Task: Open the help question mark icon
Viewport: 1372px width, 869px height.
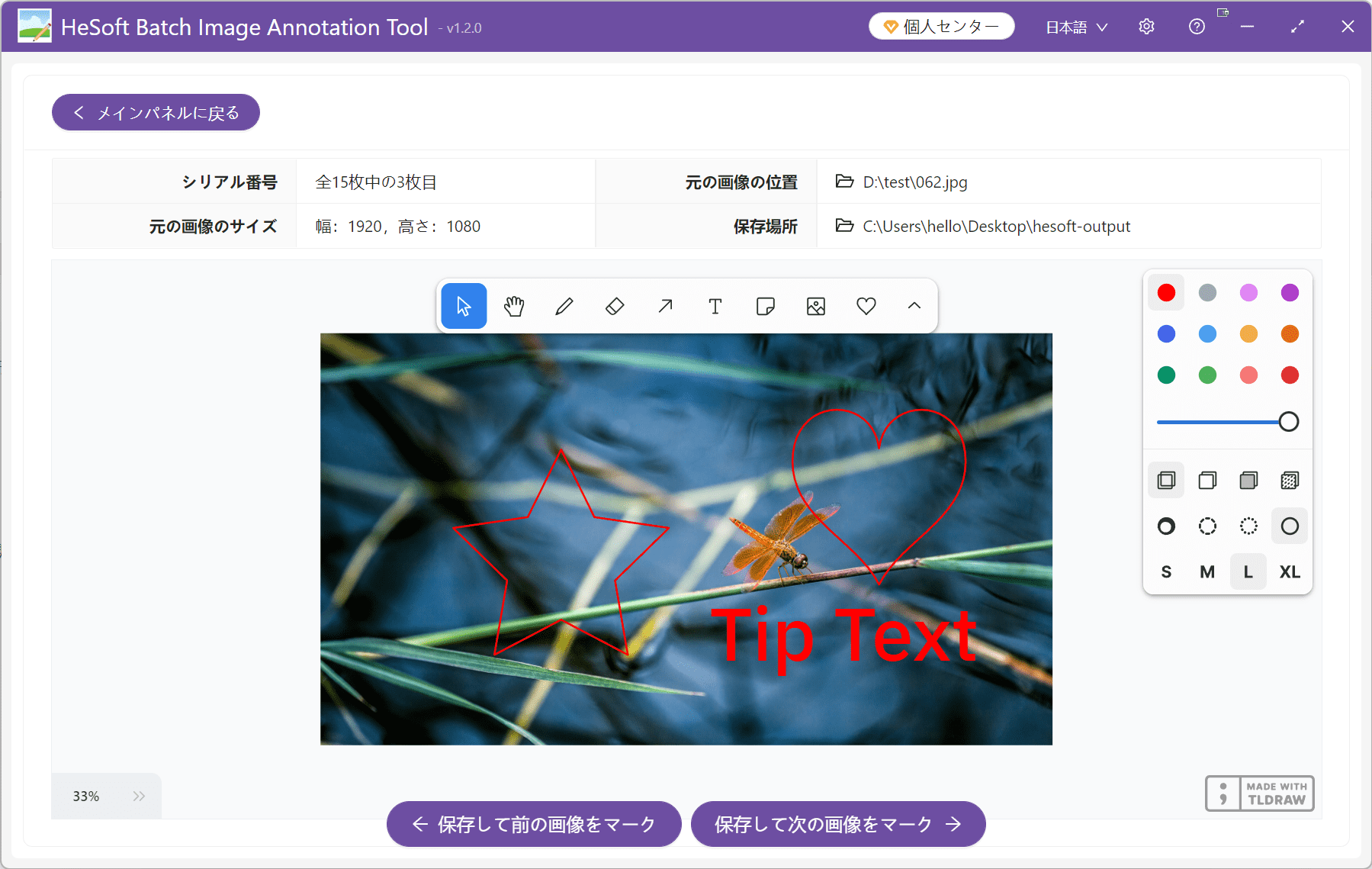Action: coord(1197,27)
